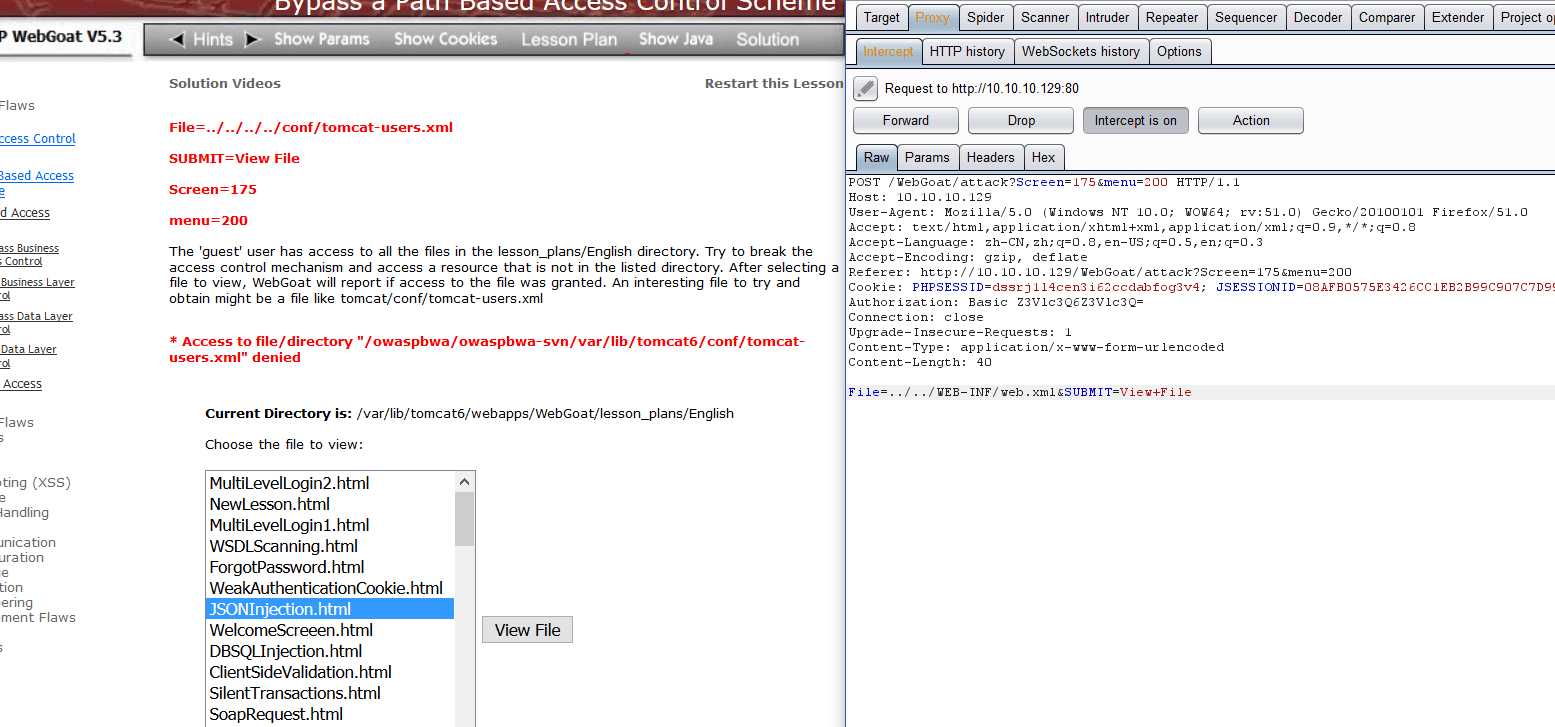
Task: Select the Hex request view tab
Action: point(1043,157)
